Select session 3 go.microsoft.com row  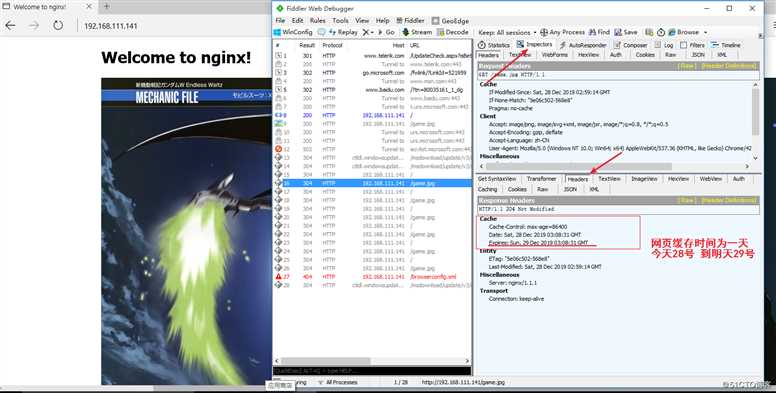pyautogui.click(x=372, y=73)
